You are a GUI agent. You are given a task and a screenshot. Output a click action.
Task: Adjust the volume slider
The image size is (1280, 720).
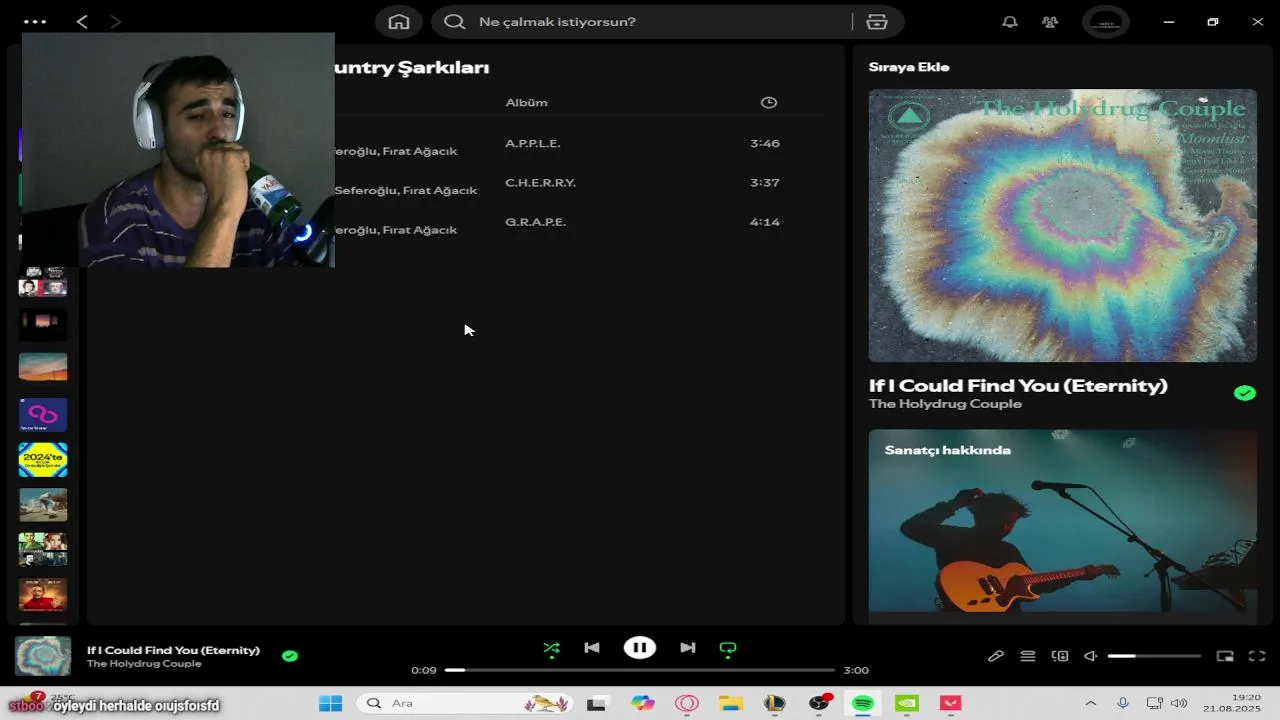tap(1154, 656)
